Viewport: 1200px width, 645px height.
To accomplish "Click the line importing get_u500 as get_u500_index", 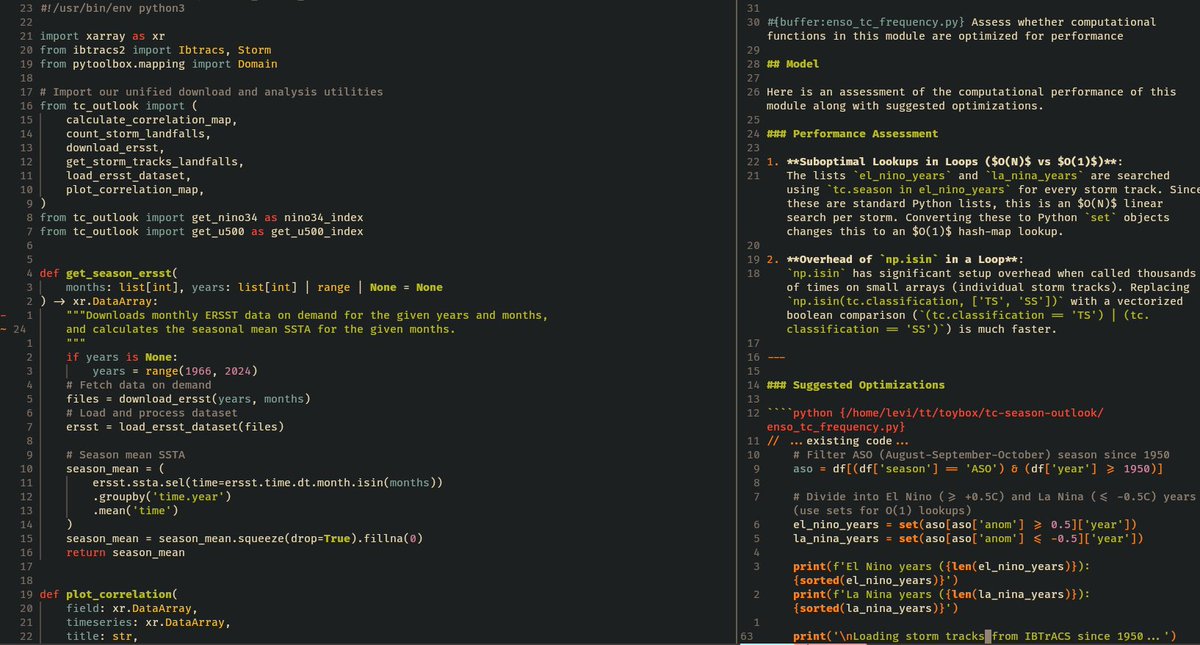I will [x=201, y=231].
